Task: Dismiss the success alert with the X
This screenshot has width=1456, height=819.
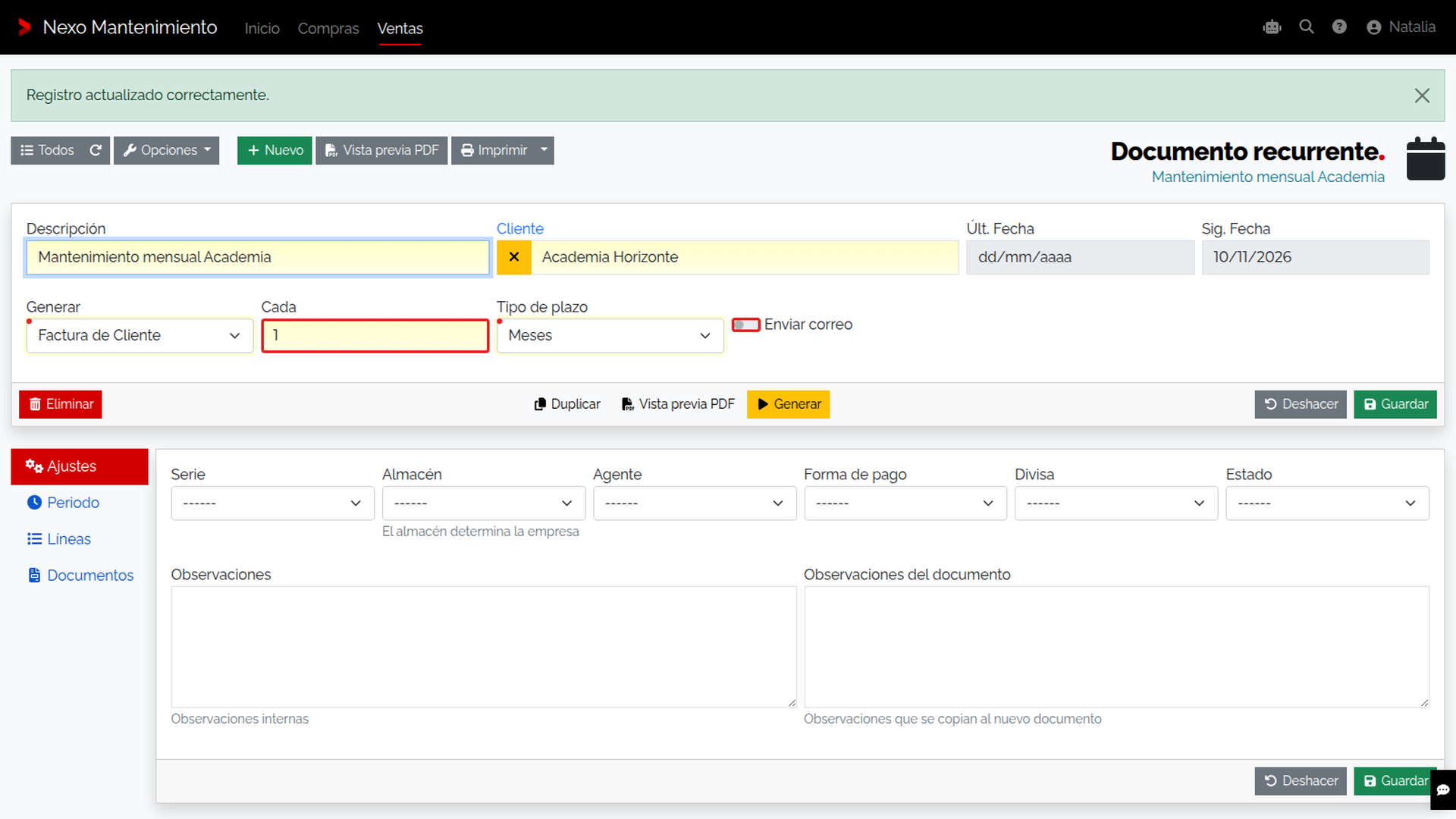Action: coord(1422,96)
